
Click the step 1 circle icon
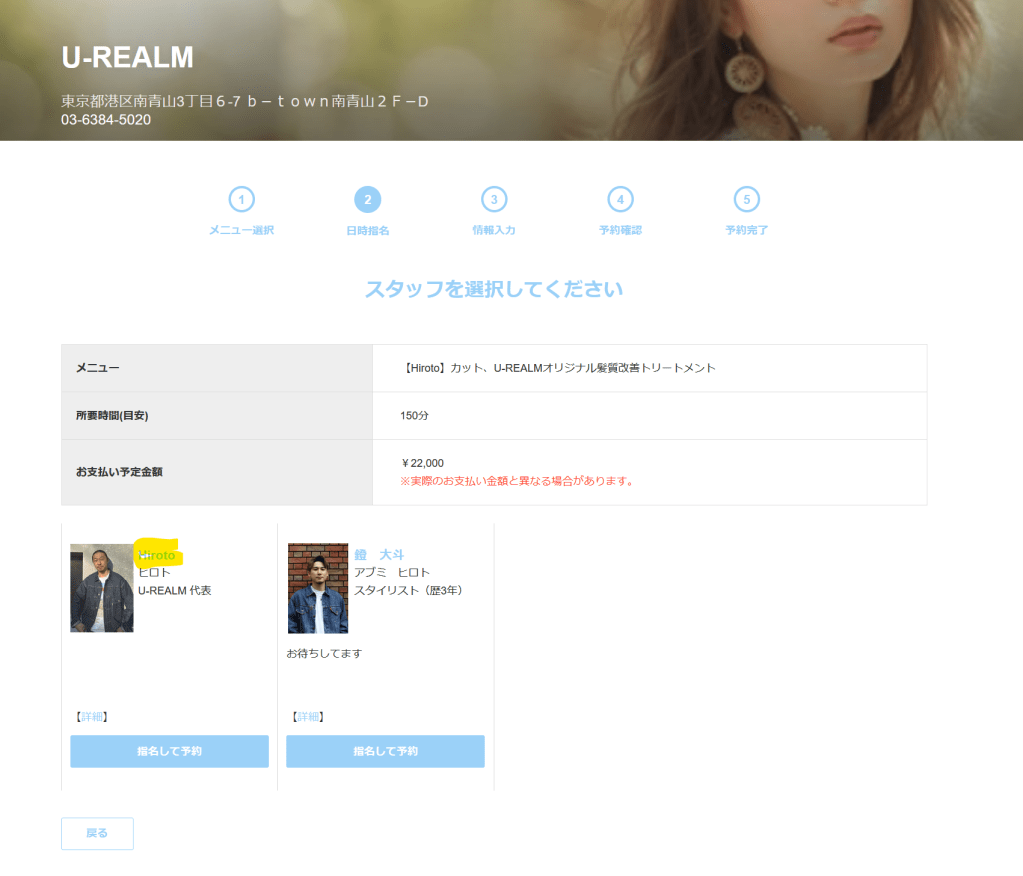coord(241,200)
